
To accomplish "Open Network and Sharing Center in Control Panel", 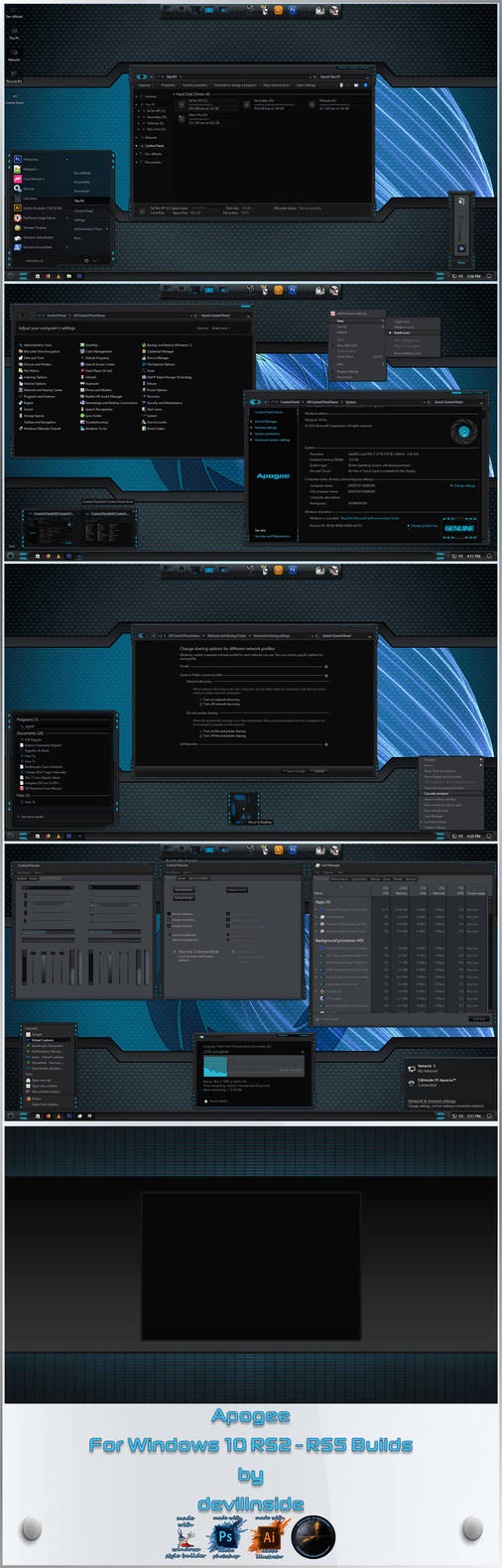I will point(42,390).
